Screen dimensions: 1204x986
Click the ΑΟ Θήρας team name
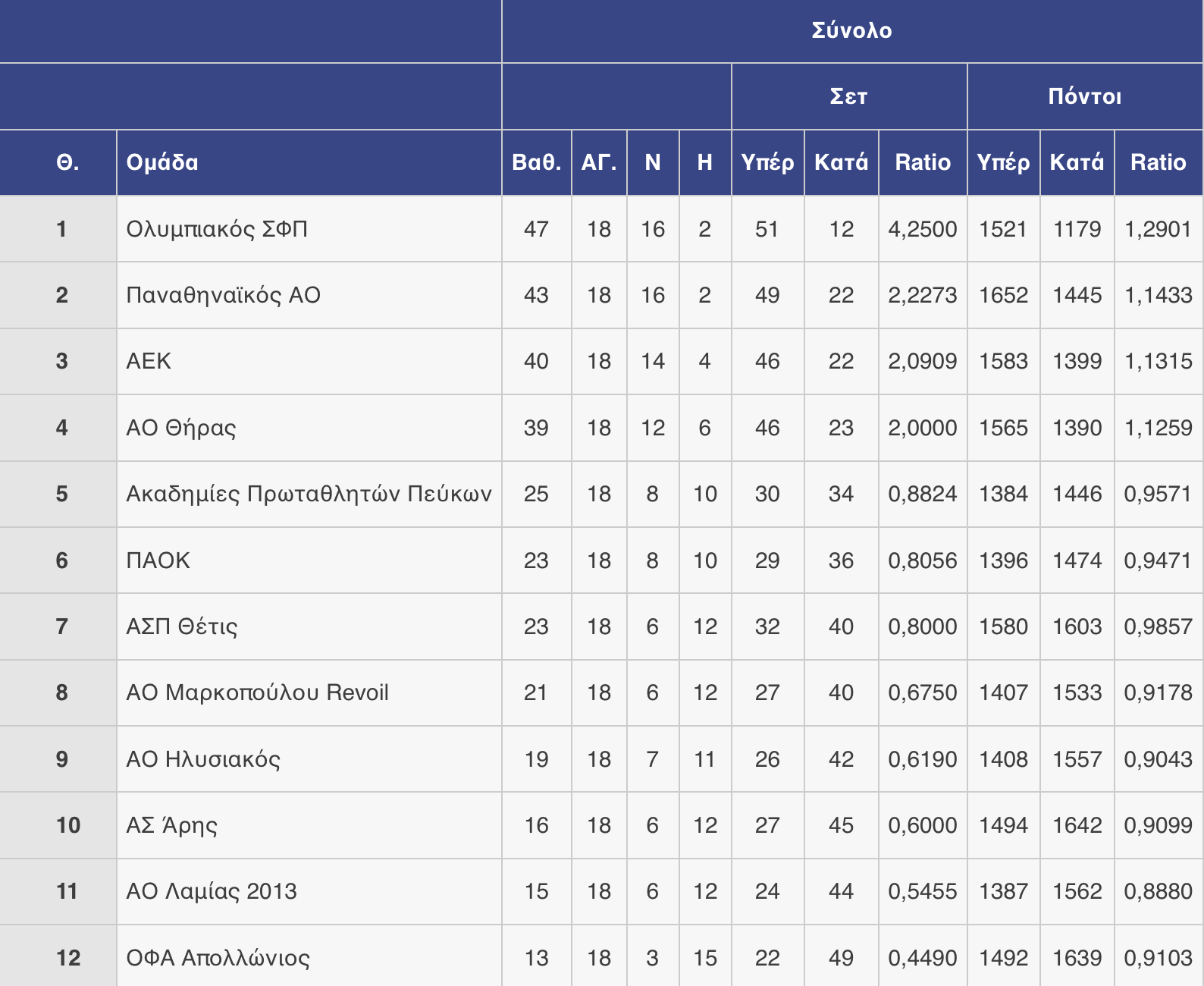181,428
